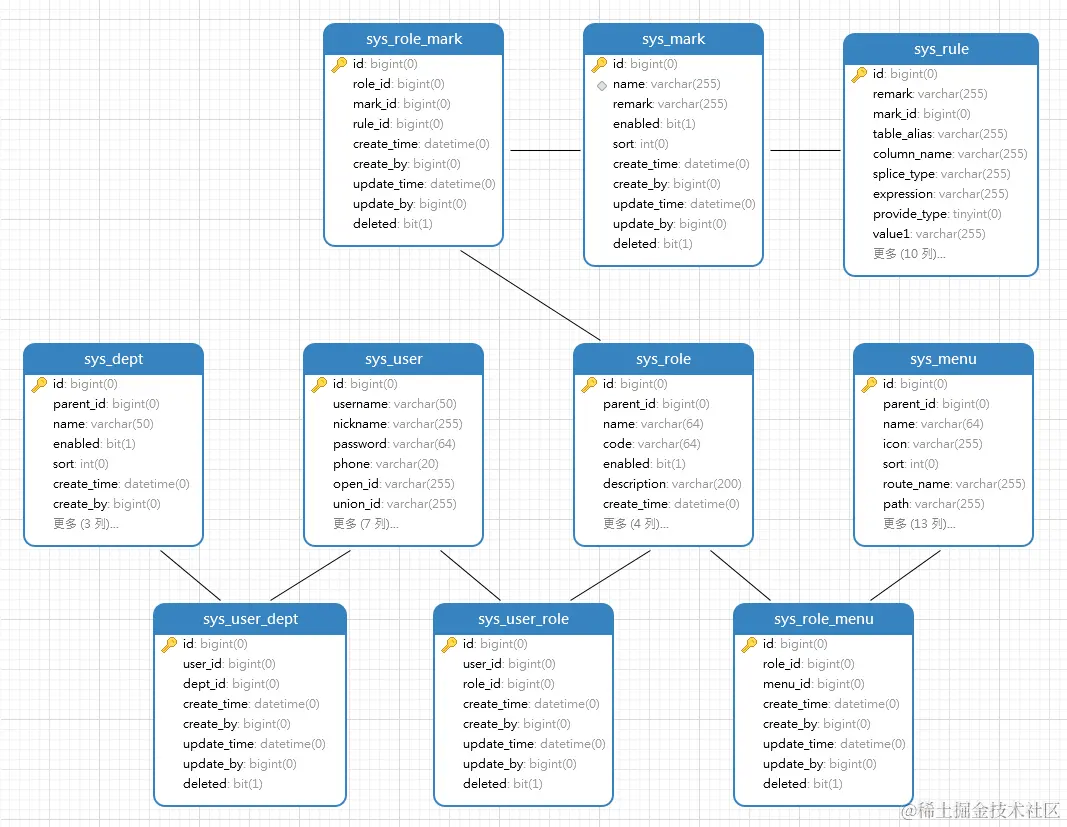Click the deleted column in sys_role_menu
1067x827 pixels.
tap(802, 784)
